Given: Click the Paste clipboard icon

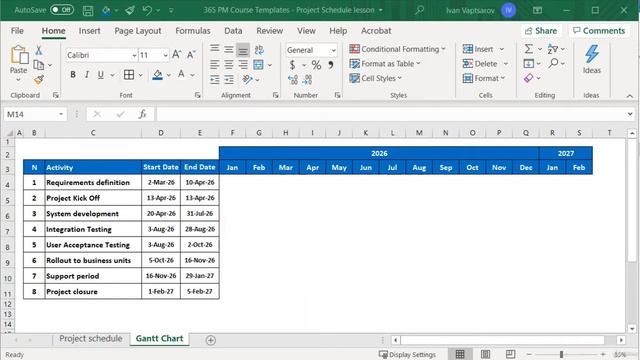Looking at the screenshot, I should 19,55.
